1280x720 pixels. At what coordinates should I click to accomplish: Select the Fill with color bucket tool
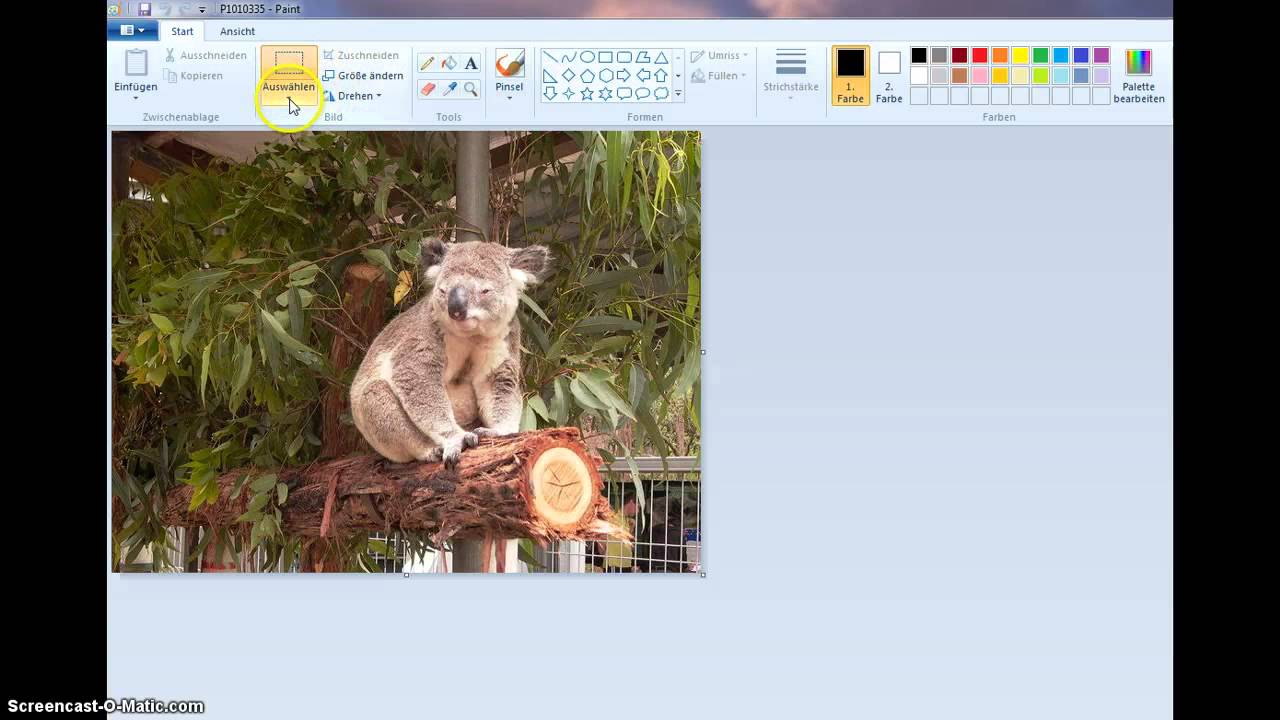(x=449, y=63)
